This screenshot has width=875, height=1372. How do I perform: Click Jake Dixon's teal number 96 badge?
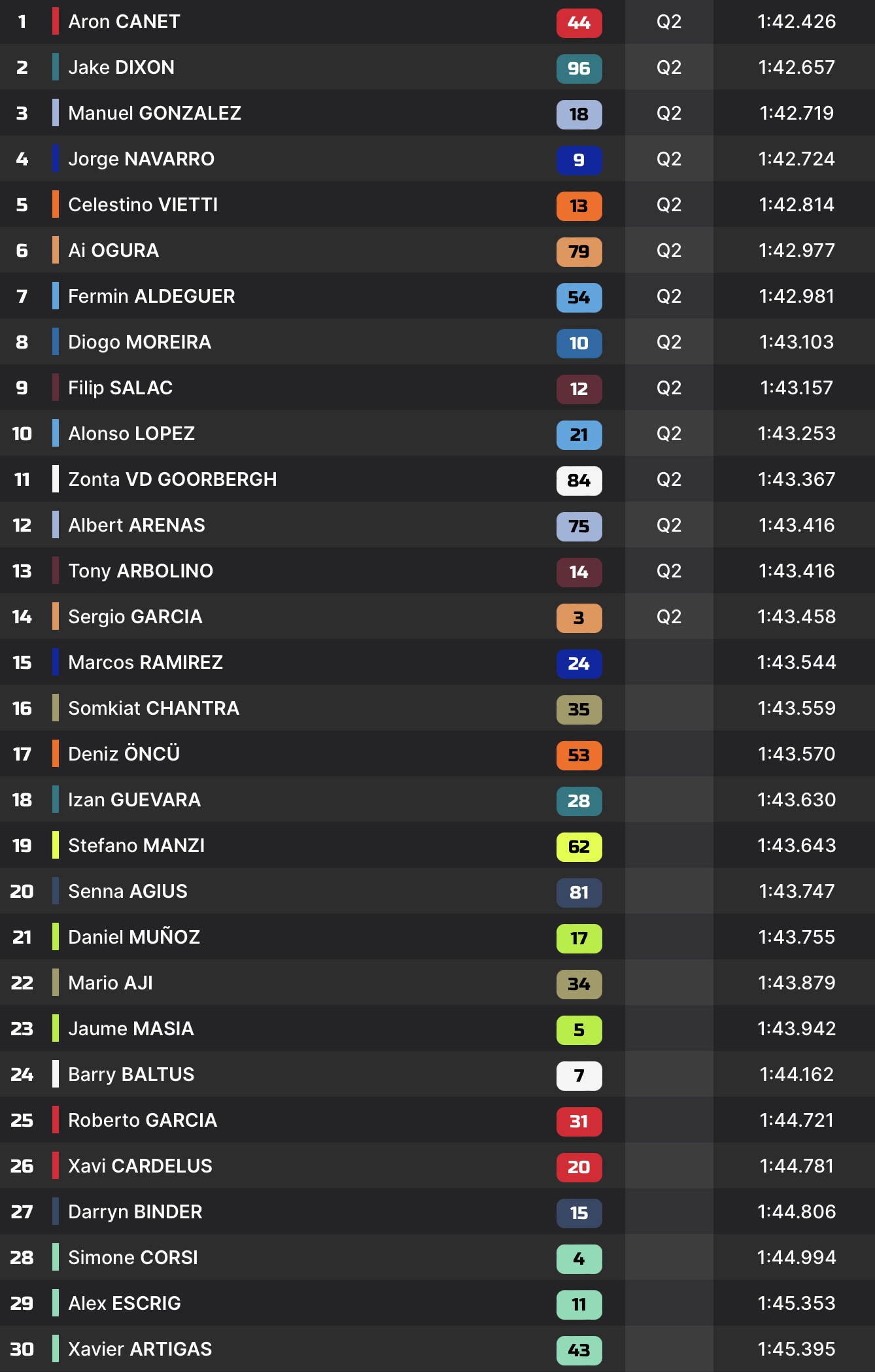pos(579,69)
